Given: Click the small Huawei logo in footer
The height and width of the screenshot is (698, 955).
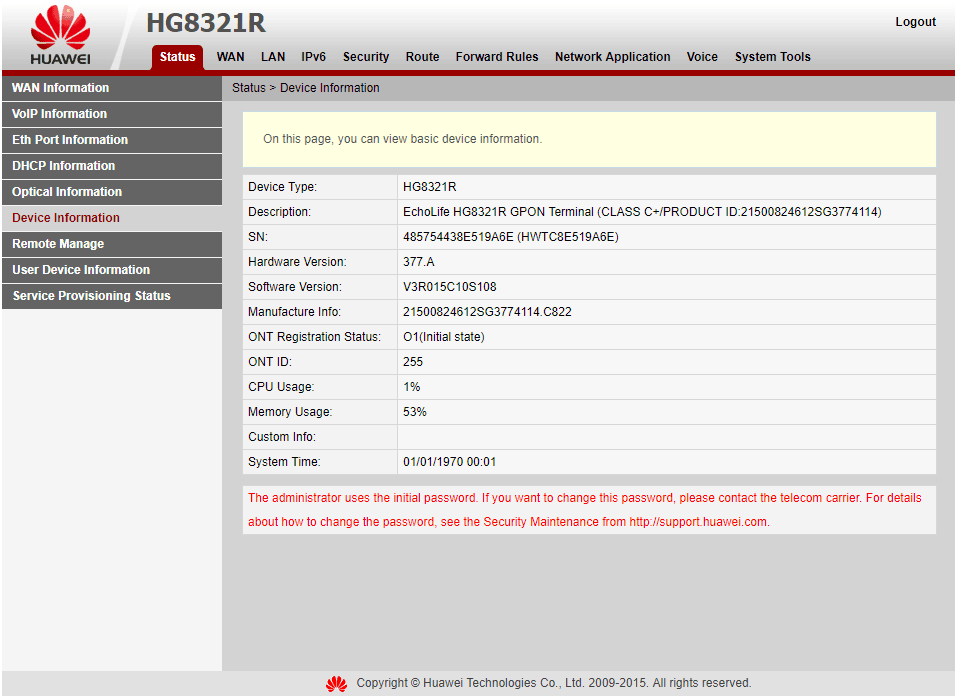Looking at the screenshot, I should [x=336, y=683].
